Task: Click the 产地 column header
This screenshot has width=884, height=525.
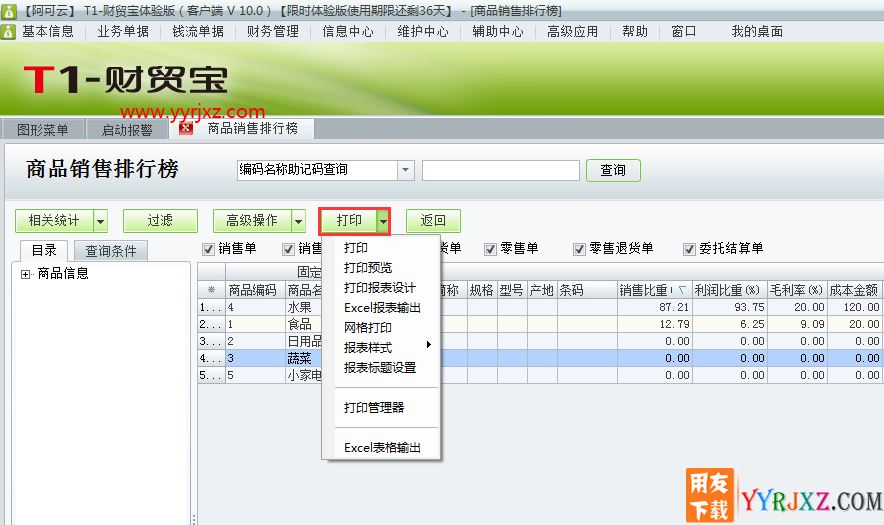Action: point(542,290)
